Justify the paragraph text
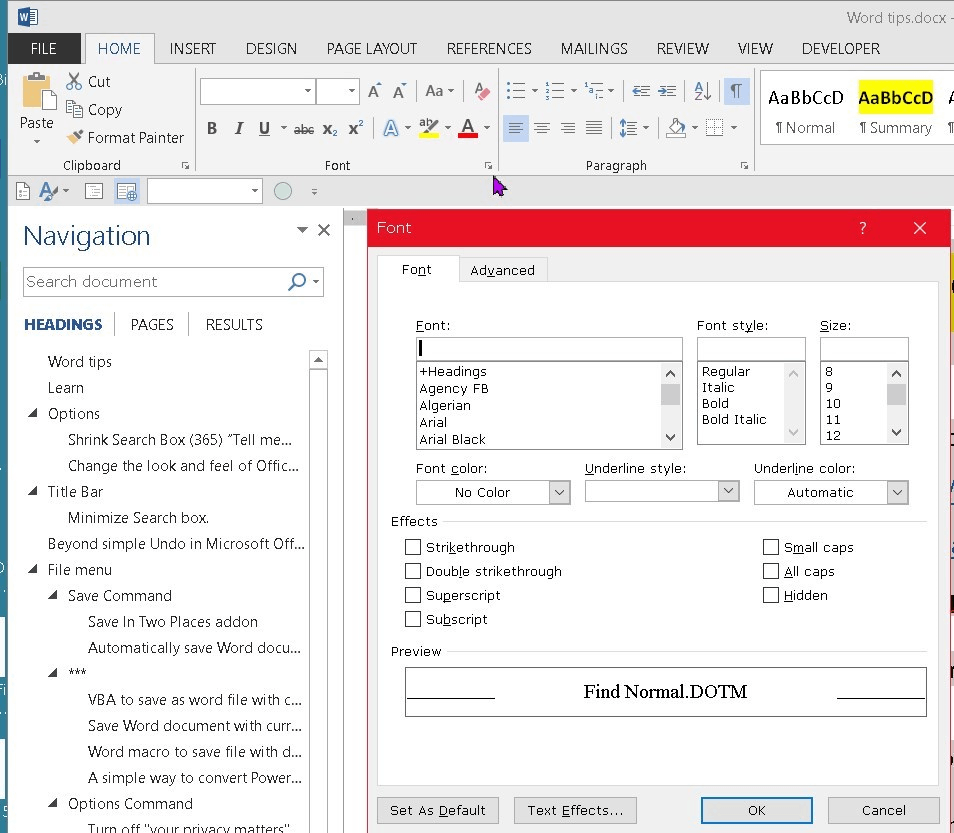Viewport: 954px width, 833px height. [594, 128]
